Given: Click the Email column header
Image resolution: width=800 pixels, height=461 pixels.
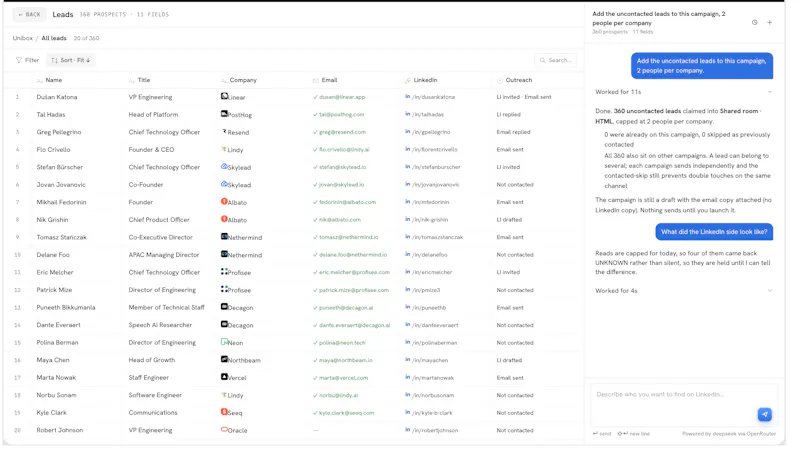Looking at the screenshot, I should pos(329,80).
